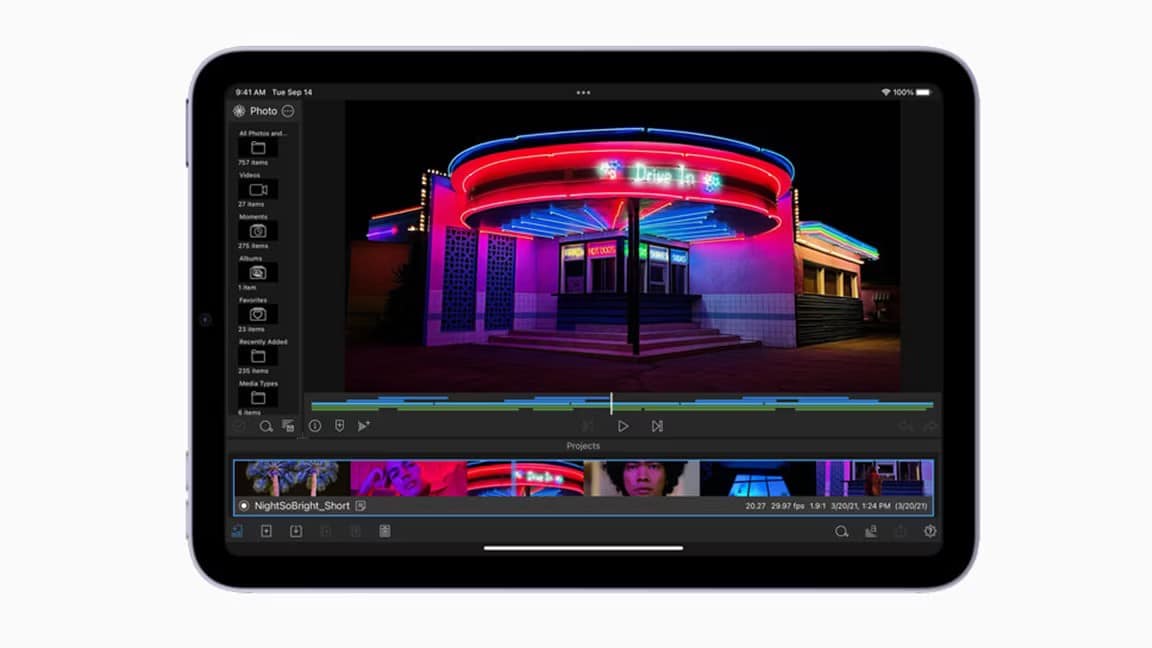
Task: Skip to next clip in preview
Action: pos(657,426)
